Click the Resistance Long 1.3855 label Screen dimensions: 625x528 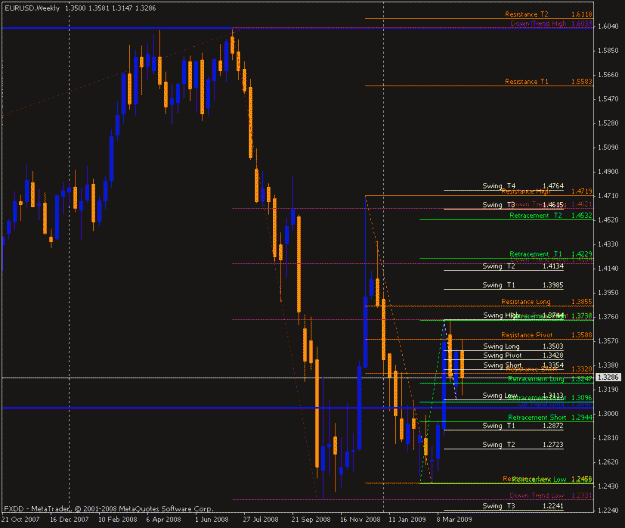tap(547, 302)
